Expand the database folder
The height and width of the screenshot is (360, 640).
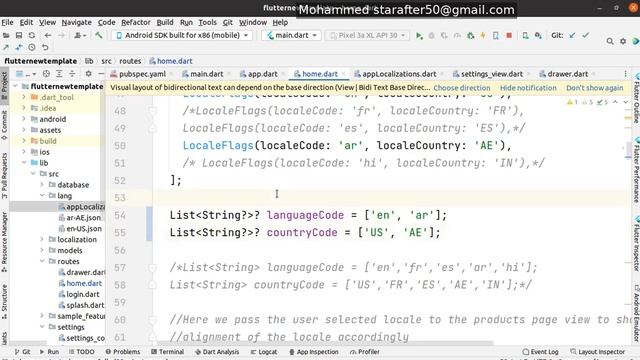(42, 185)
